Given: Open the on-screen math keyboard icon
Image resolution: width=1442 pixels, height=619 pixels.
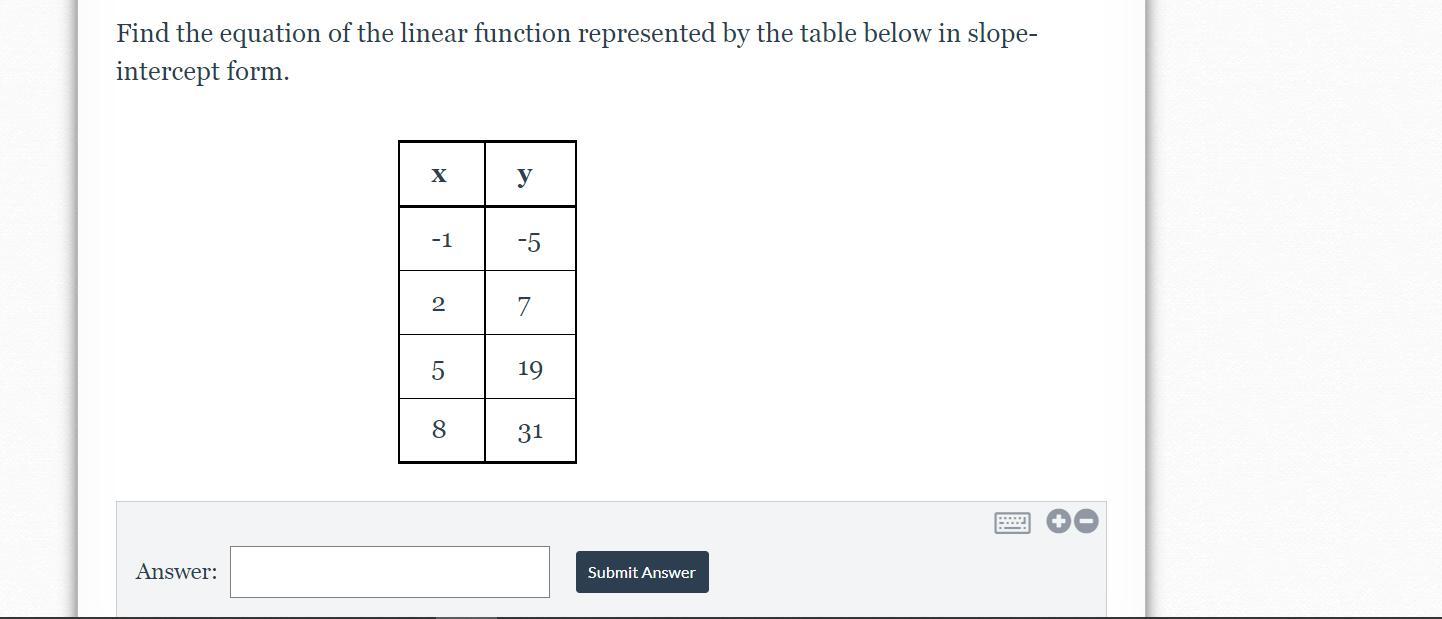Looking at the screenshot, I should (x=1012, y=522).
